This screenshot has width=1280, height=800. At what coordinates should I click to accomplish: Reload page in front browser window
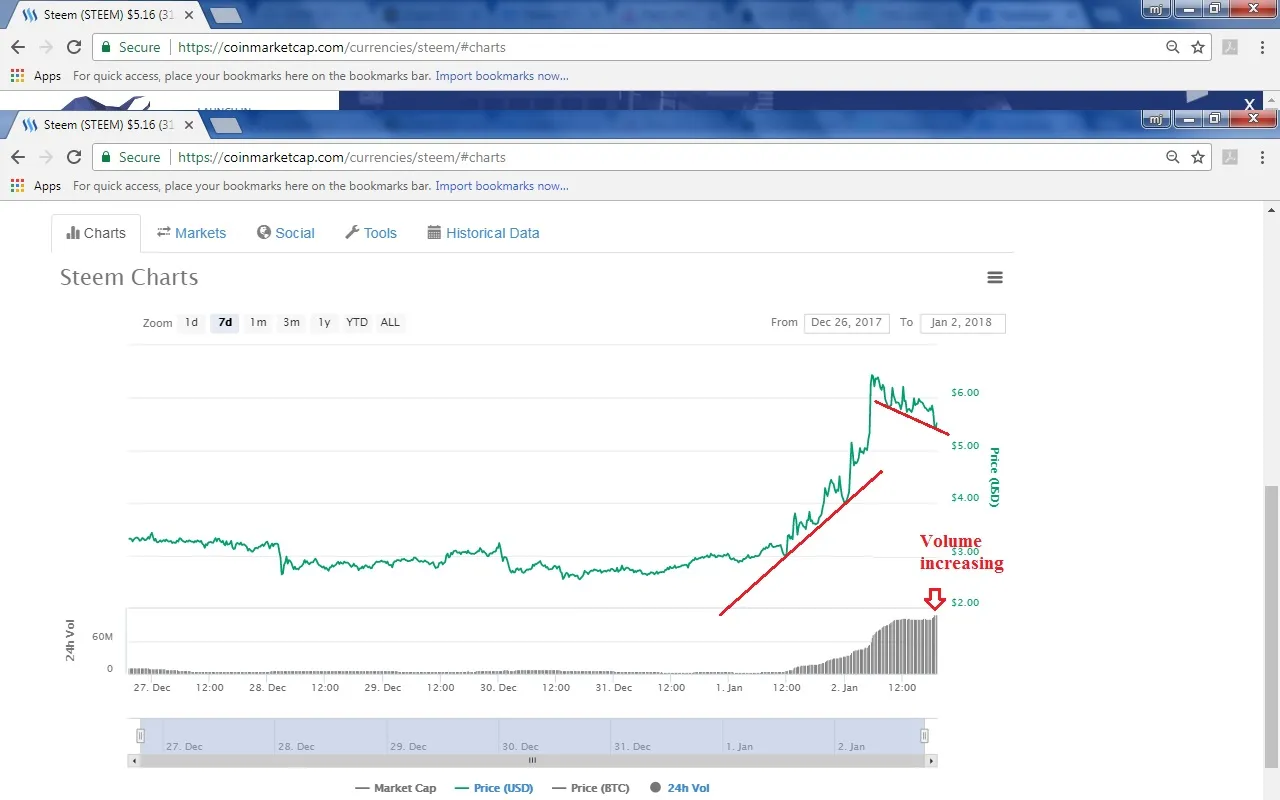click(74, 157)
